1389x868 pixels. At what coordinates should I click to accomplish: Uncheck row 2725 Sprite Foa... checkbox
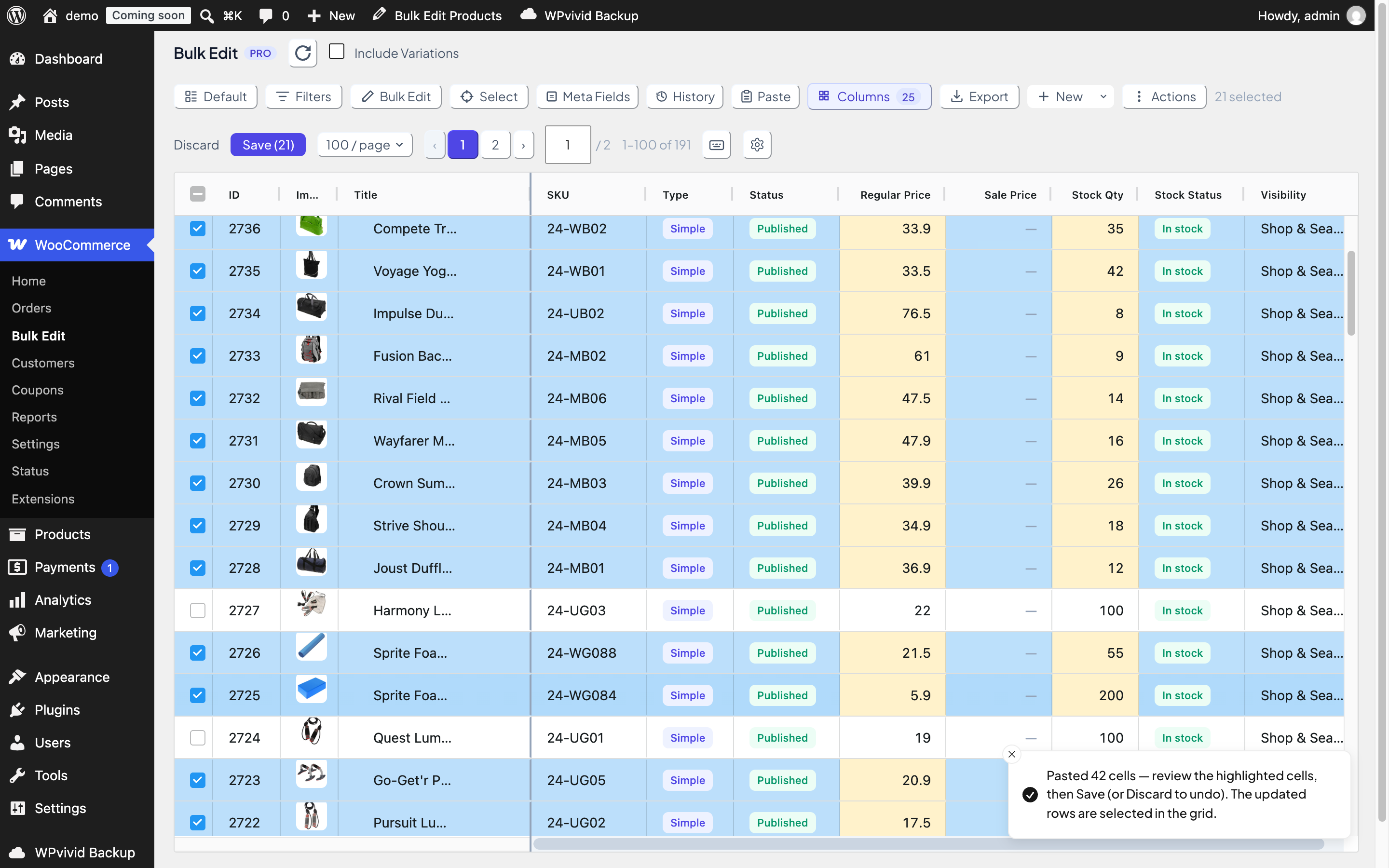coord(197,695)
